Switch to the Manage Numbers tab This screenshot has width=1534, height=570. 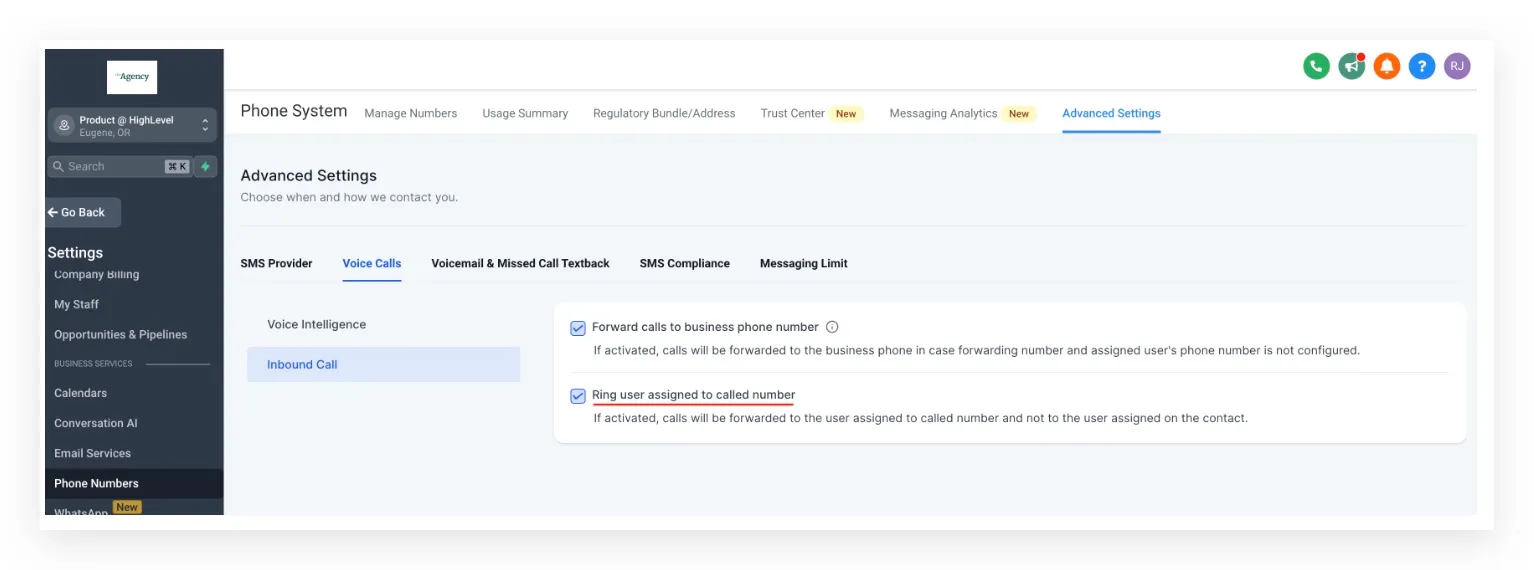[x=411, y=113]
